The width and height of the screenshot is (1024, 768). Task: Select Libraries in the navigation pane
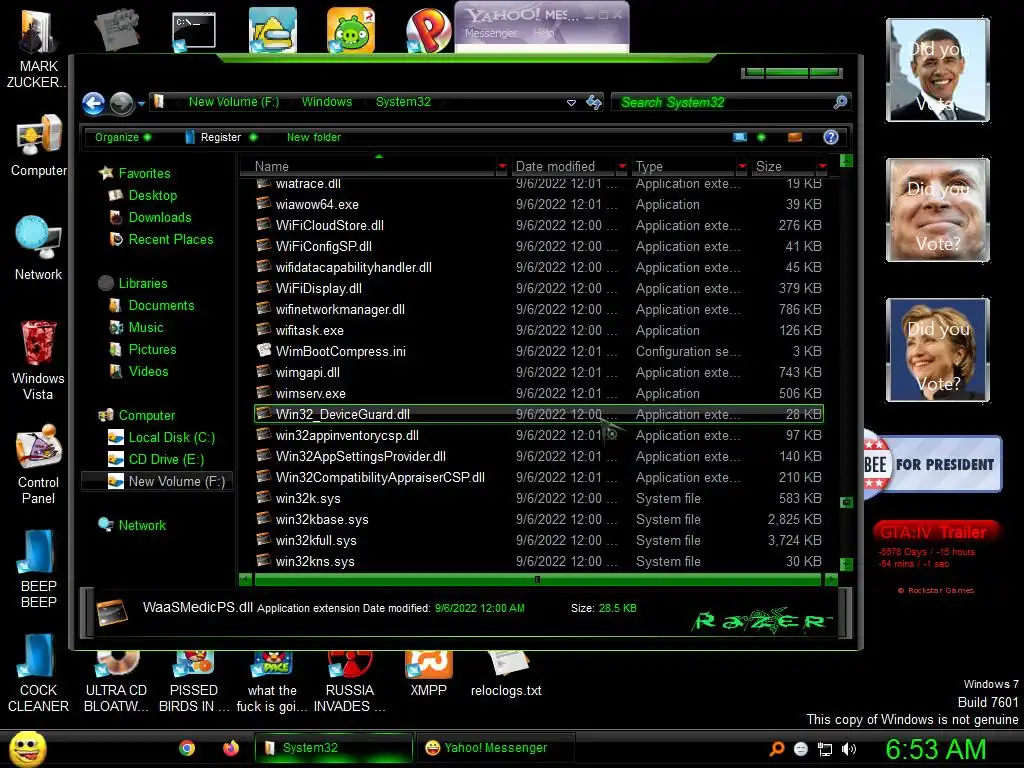point(142,283)
